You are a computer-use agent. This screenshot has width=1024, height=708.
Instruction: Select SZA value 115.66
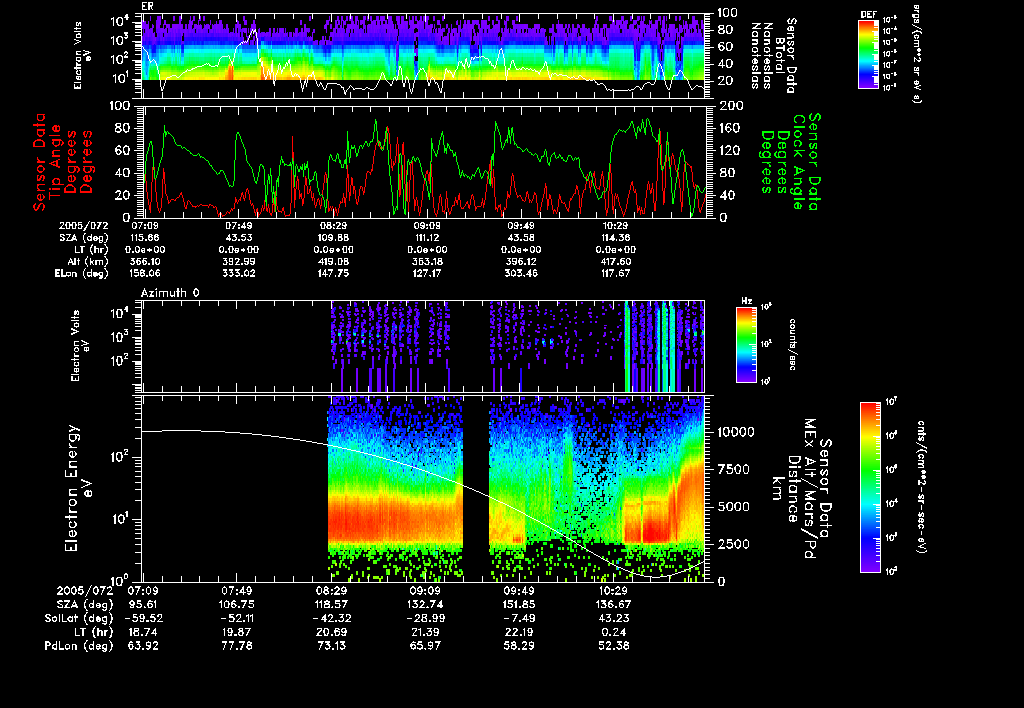pos(146,238)
